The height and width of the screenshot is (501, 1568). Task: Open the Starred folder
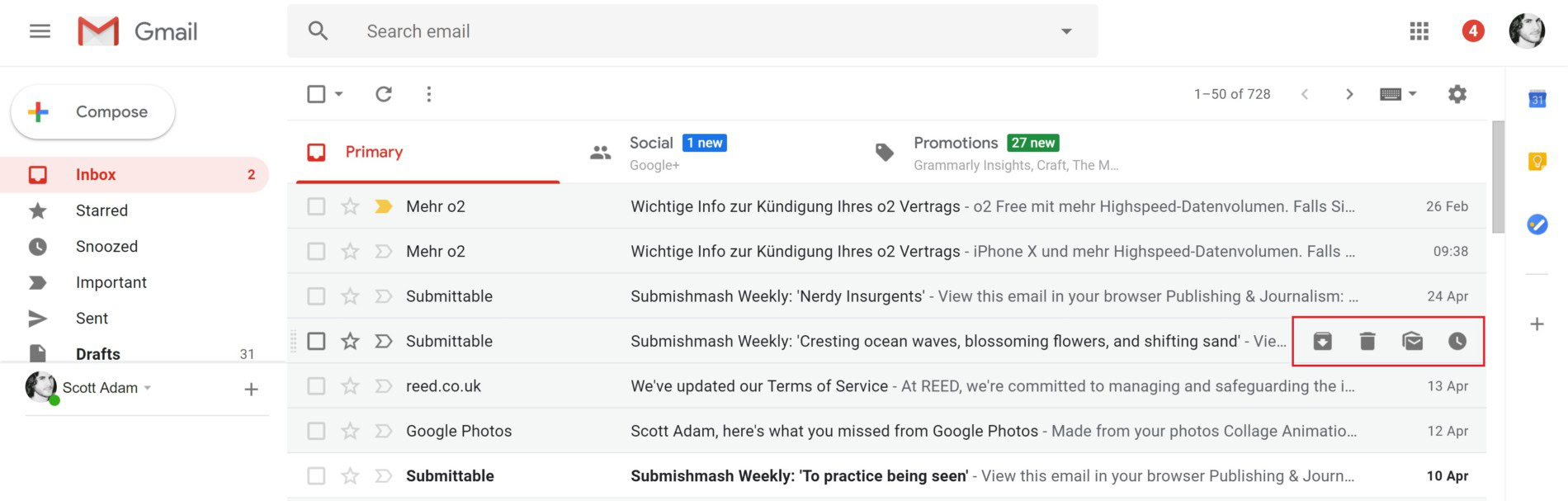pyautogui.click(x=102, y=210)
